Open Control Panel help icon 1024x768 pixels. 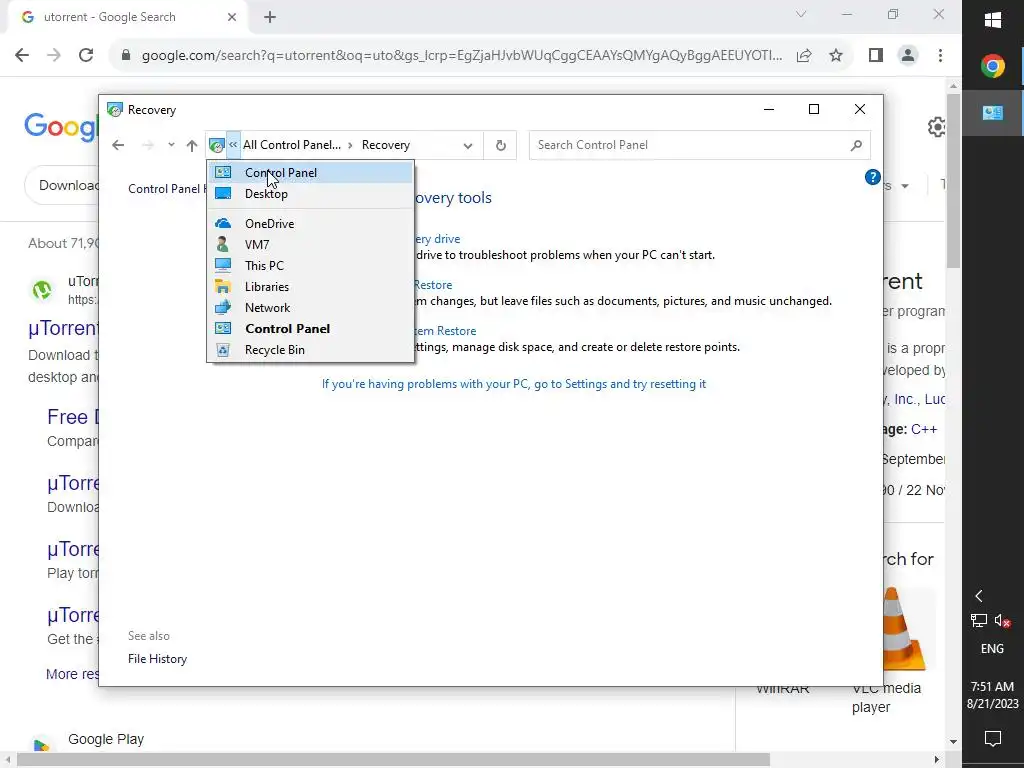tap(872, 177)
